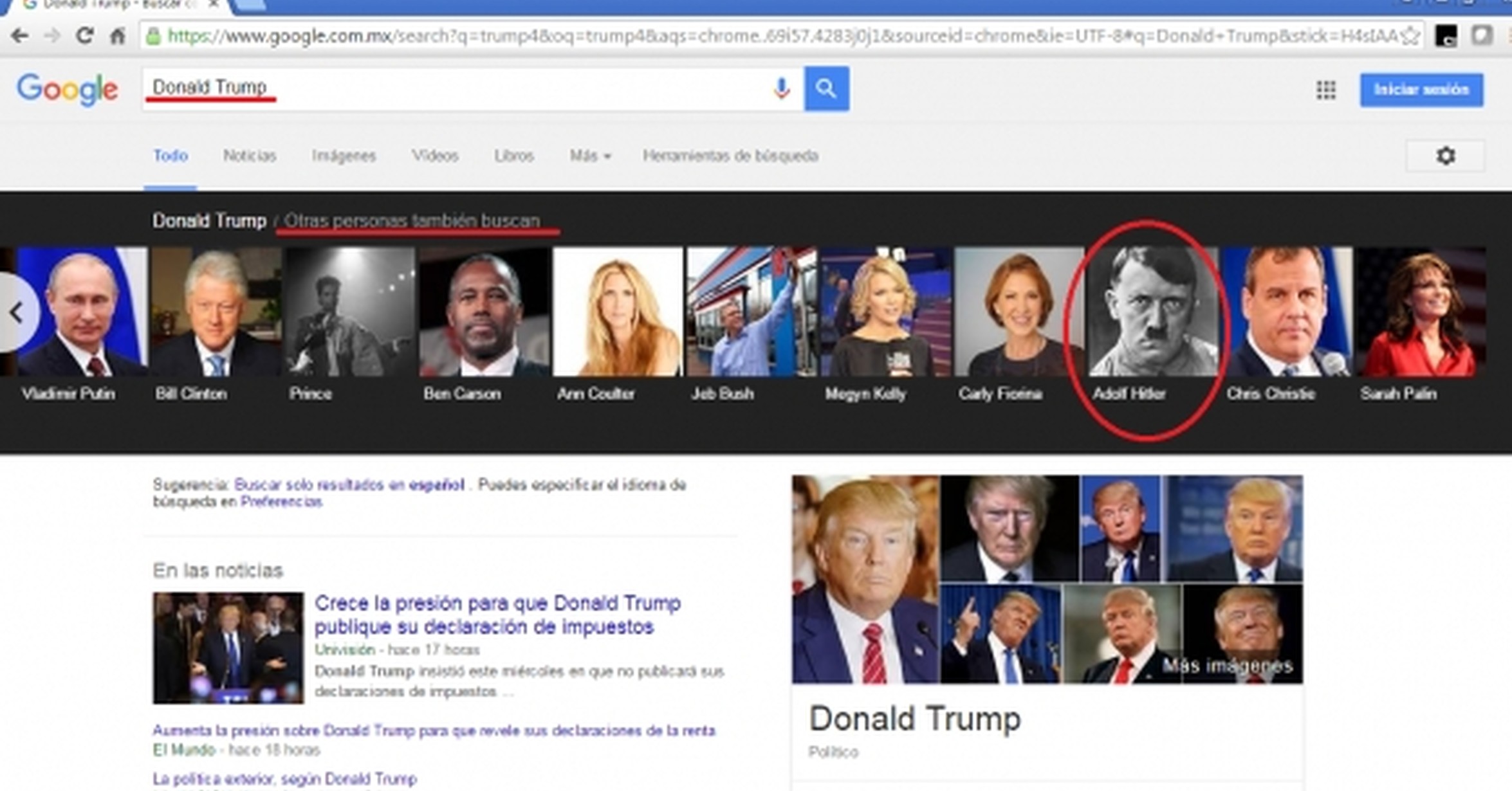Switch to the Videos tab

435,156
